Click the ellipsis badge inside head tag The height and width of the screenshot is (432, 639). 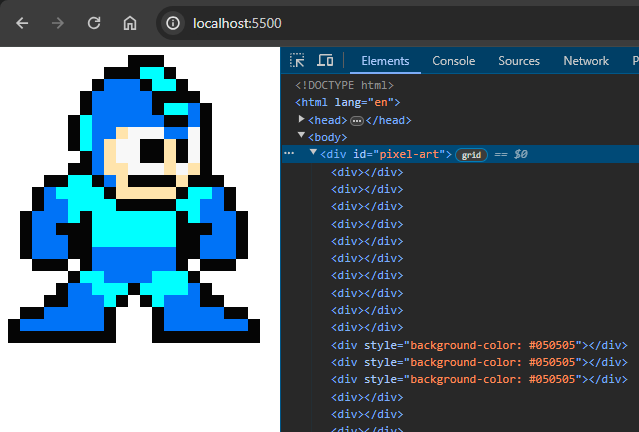(357, 121)
